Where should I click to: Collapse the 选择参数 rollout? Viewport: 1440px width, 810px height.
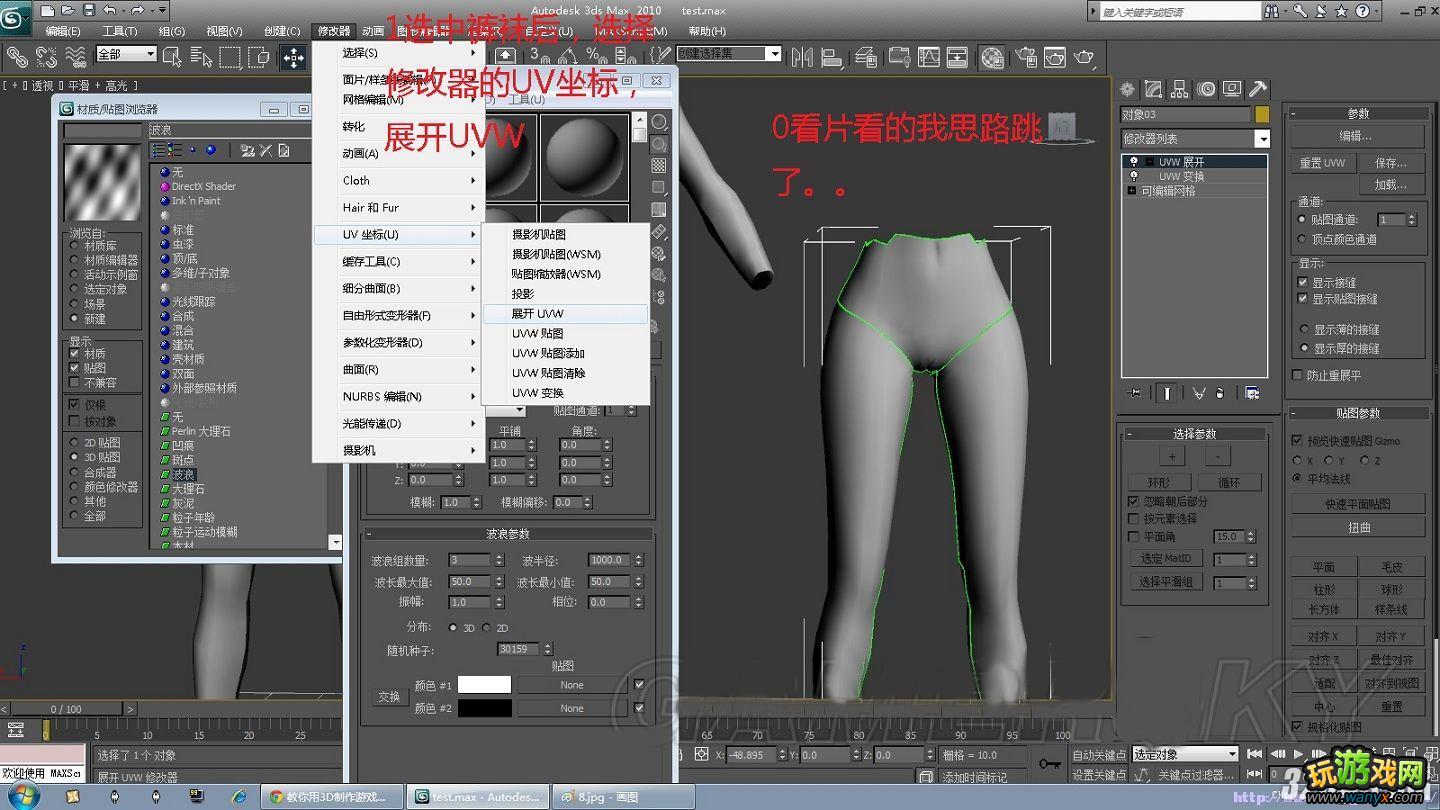point(1194,434)
